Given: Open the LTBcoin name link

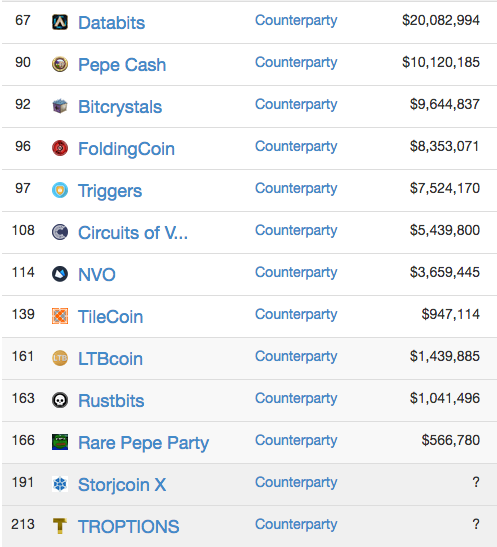Looking at the screenshot, I should [111, 359].
